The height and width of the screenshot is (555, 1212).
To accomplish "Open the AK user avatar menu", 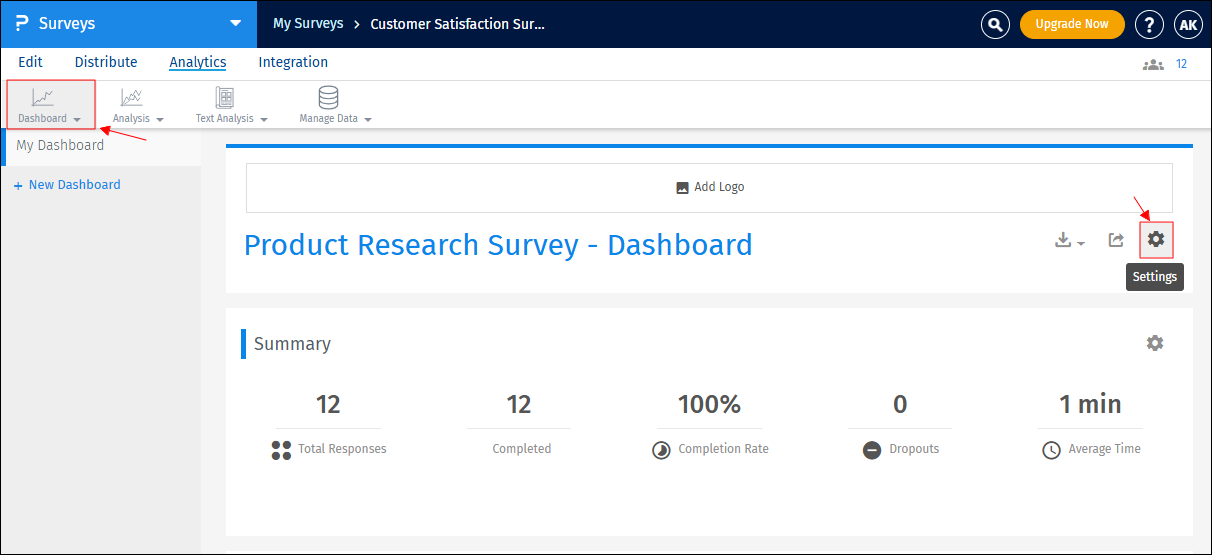I will pyautogui.click(x=1188, y=24).
